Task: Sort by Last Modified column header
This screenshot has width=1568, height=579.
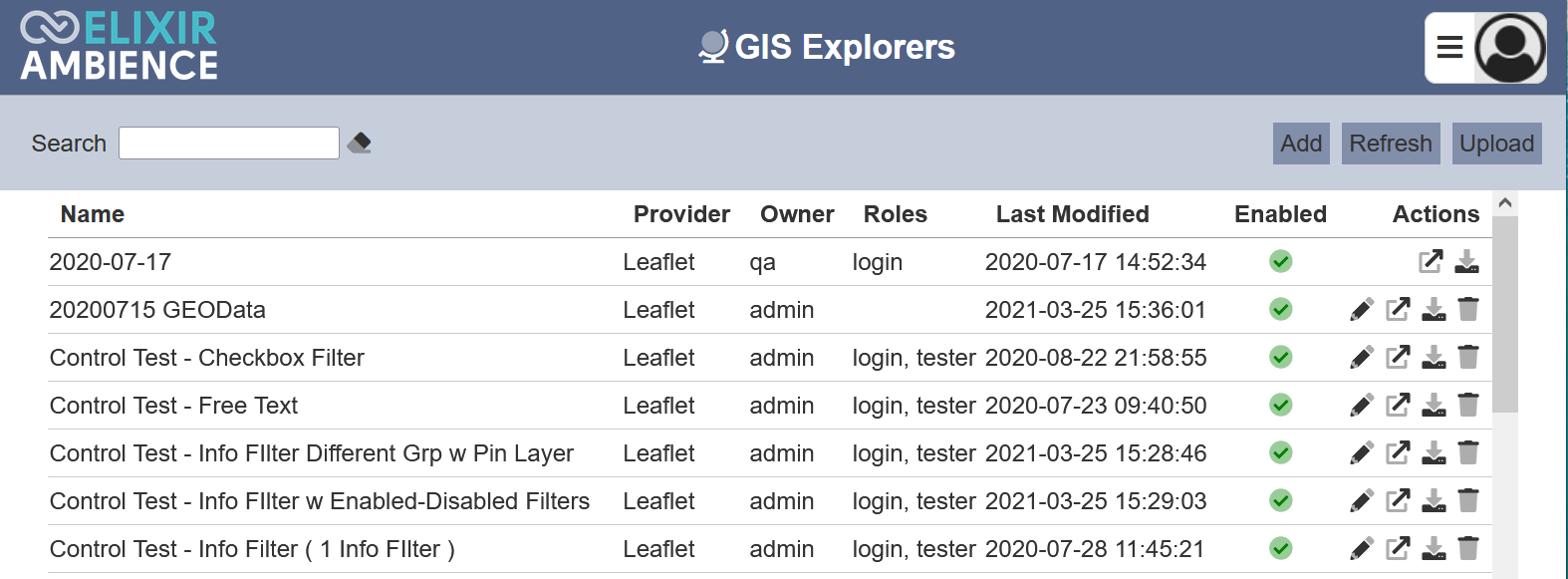Action: tap(1072, 214)
